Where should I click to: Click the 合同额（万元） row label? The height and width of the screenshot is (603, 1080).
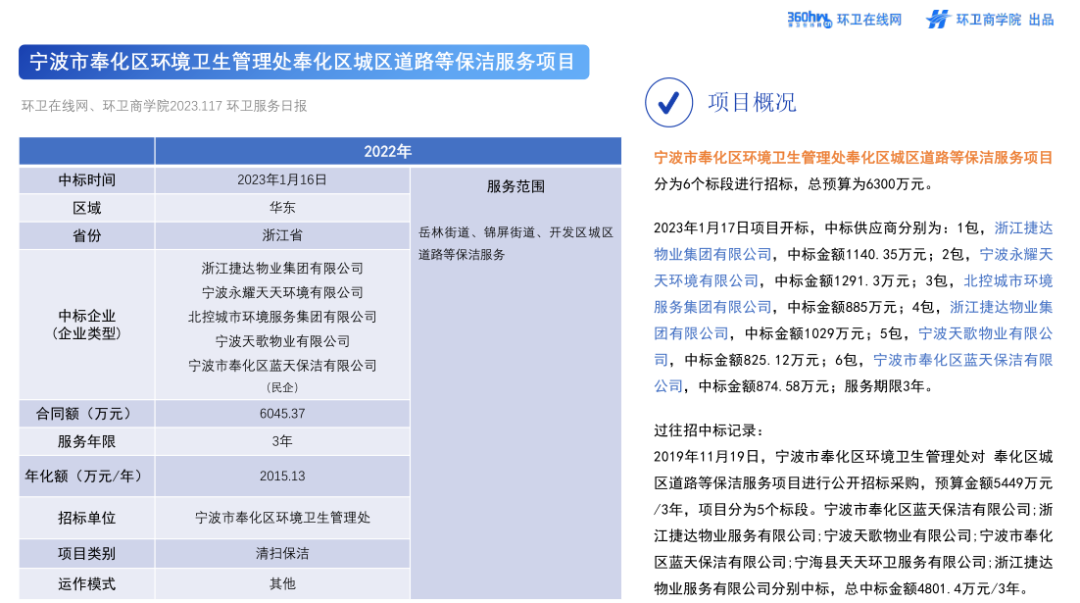coord(87,413)
